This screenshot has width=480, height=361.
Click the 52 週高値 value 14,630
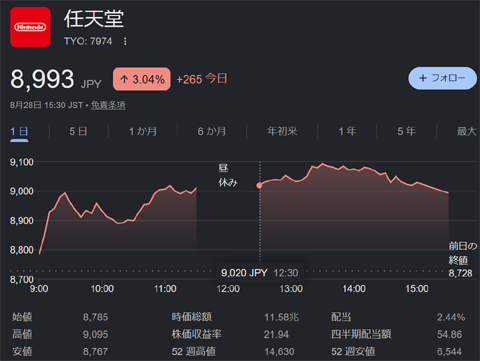279,352
